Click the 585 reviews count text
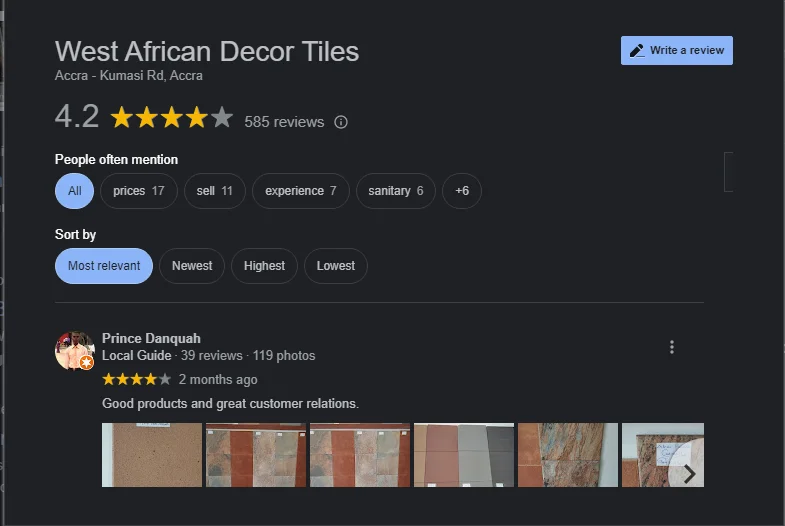The height and width of the screenshot is (526, 785). pyautogui.click(x=284, y=122)
